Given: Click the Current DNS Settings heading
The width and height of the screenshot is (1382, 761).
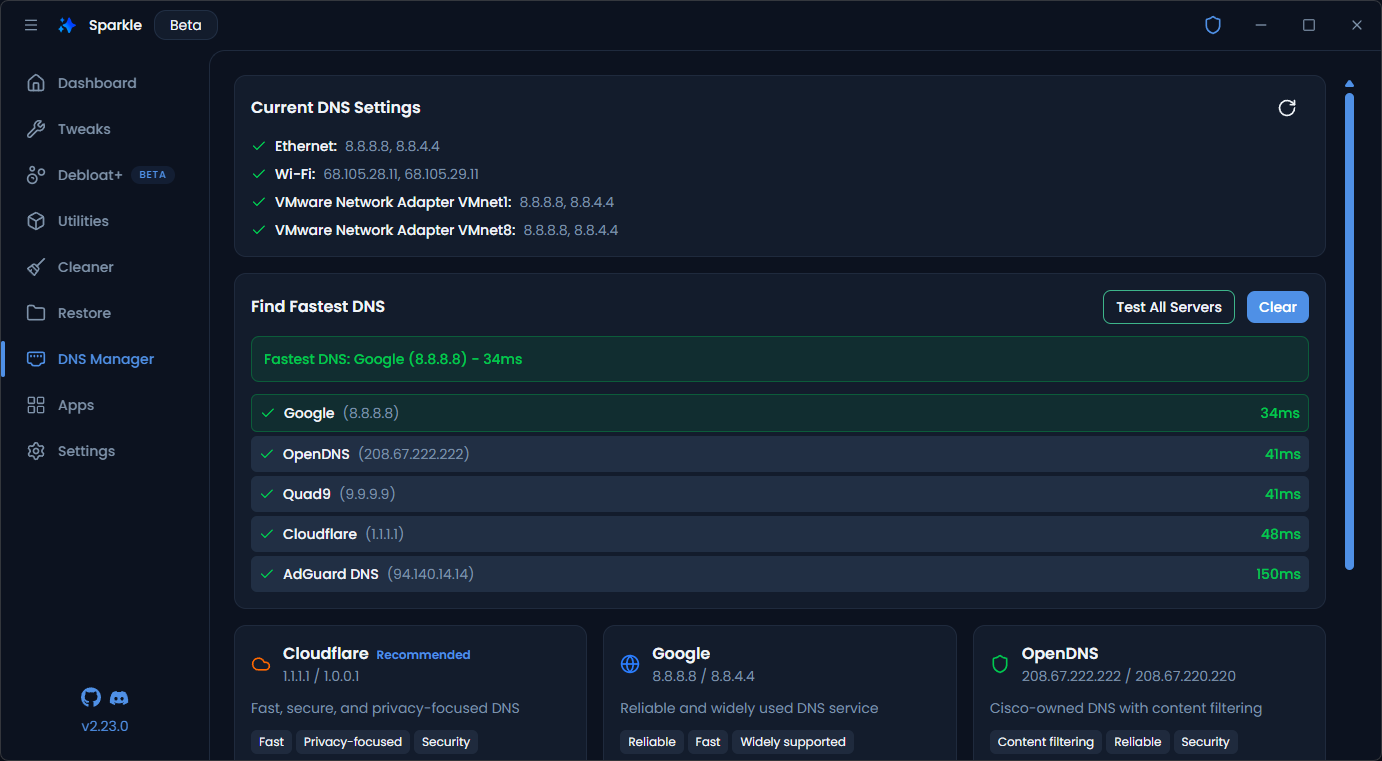Looking at the screenshot, I should (336, 108).
